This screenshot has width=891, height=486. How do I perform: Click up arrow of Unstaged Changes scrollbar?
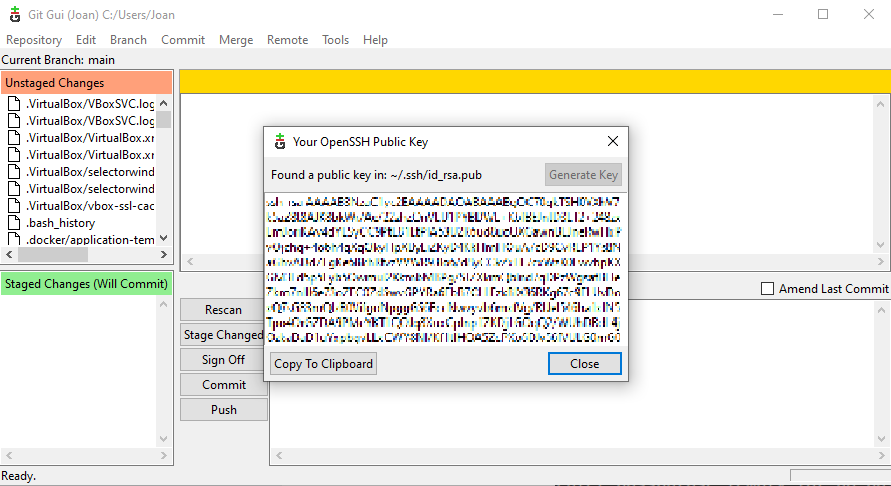point(164,103)
